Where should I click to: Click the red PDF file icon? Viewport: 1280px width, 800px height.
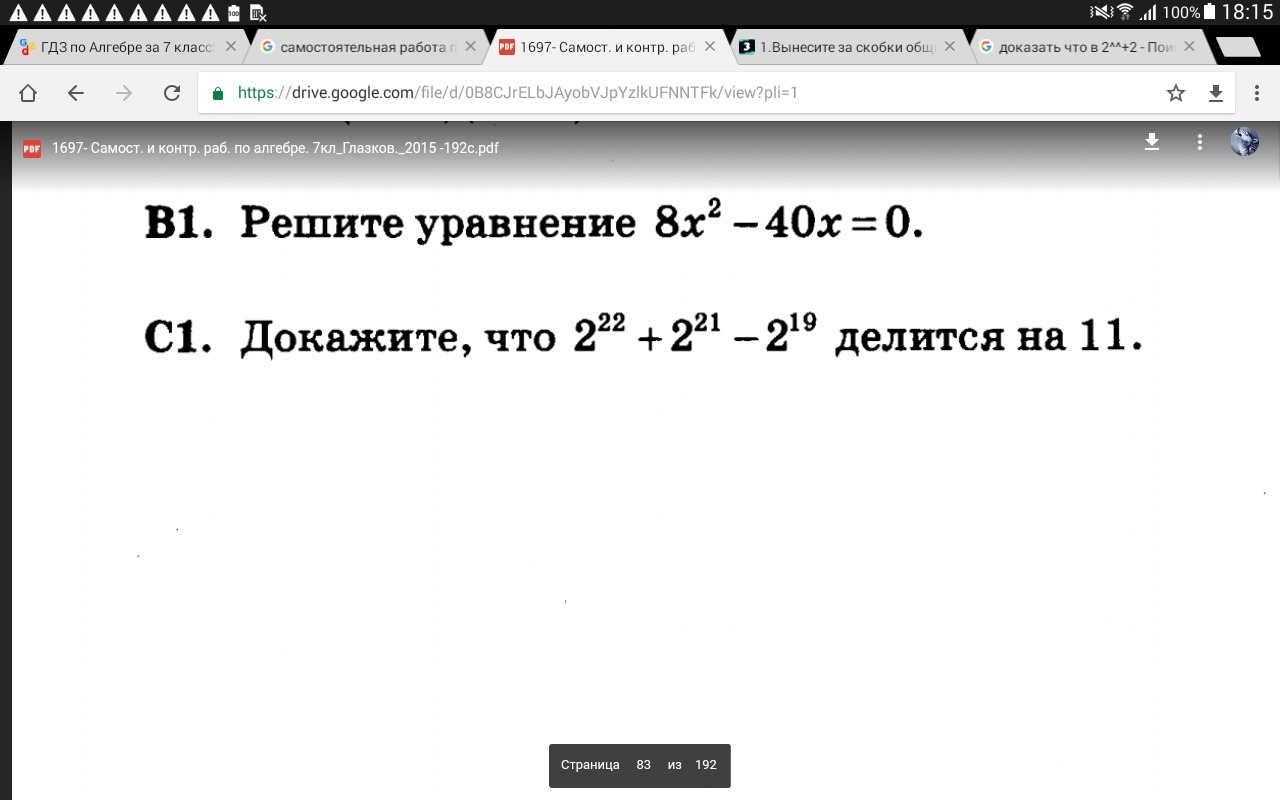(32, 148)
